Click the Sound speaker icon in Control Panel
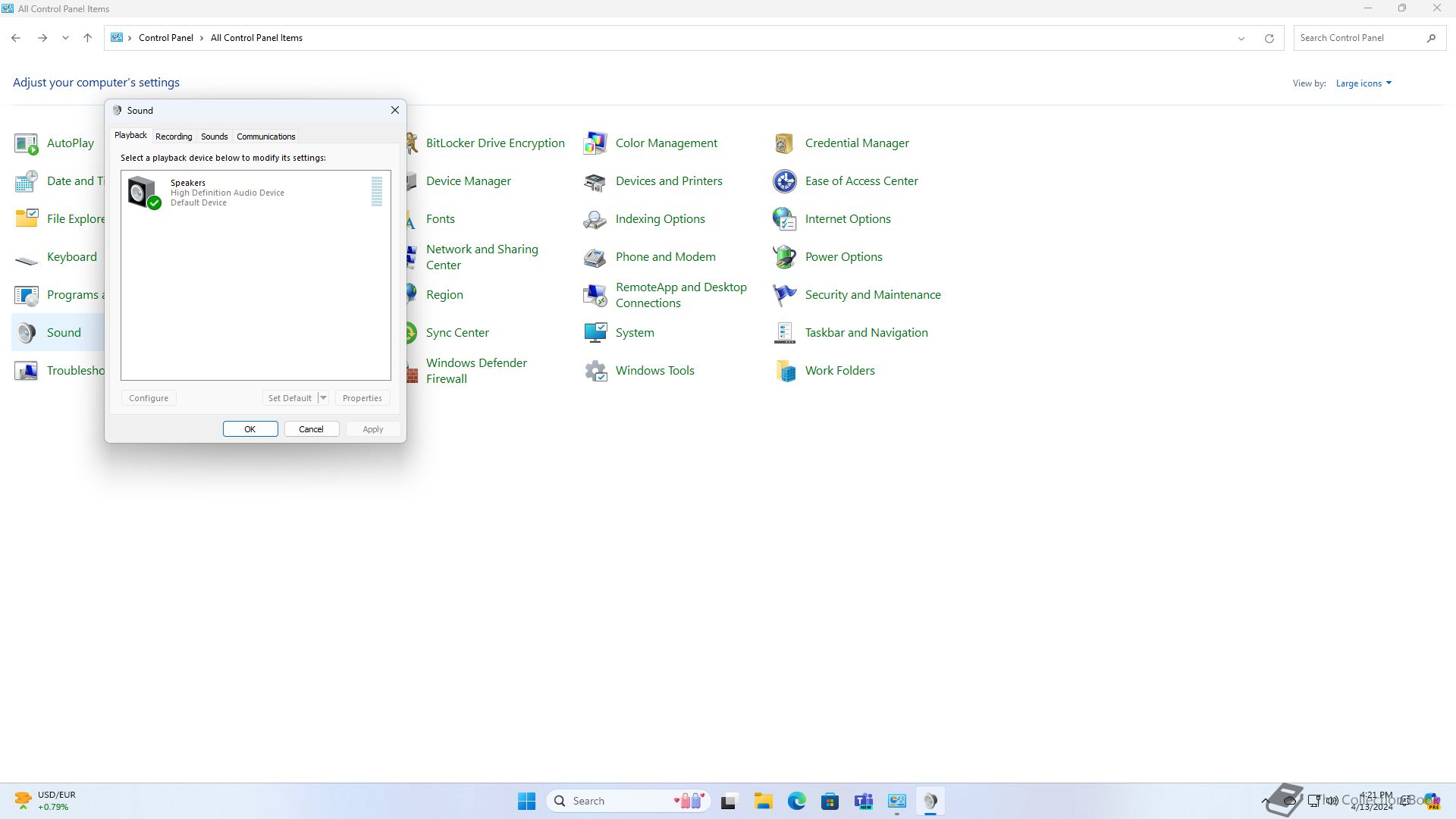Image resolution: width=1456 pixels, height=819 pixels. click(x=27, y=333)
